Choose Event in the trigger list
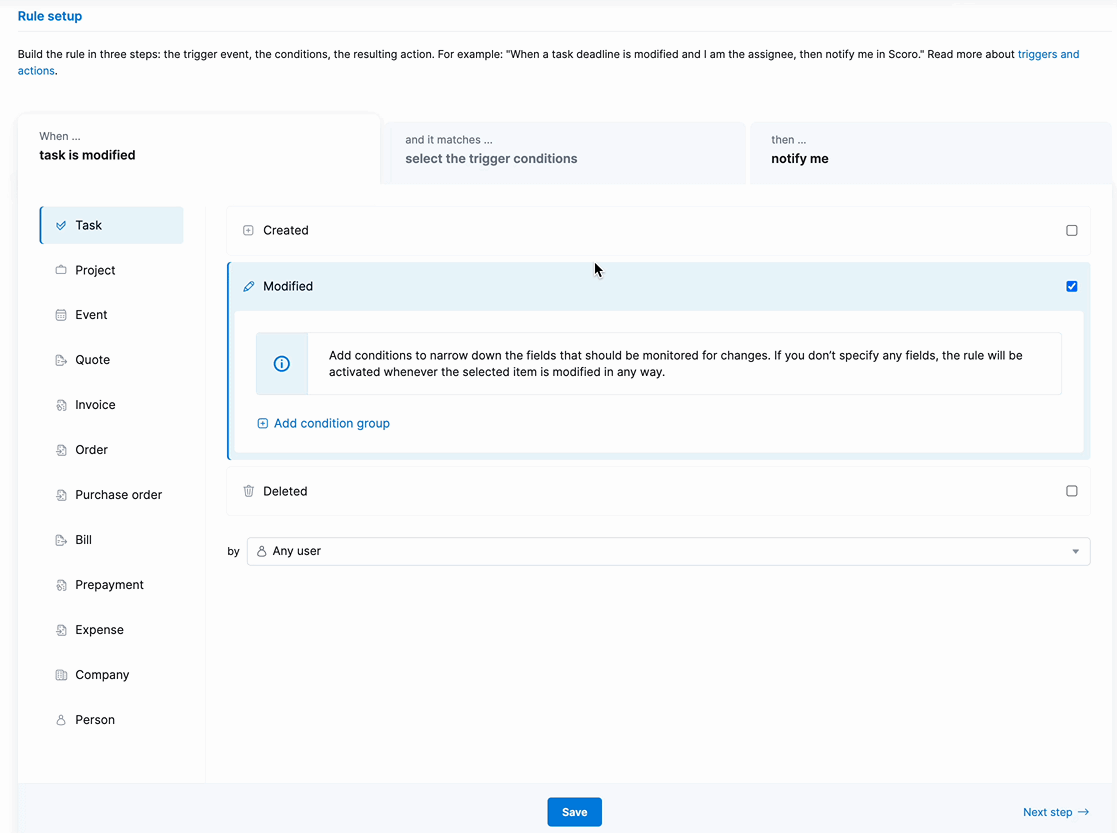 click(111, 315)
